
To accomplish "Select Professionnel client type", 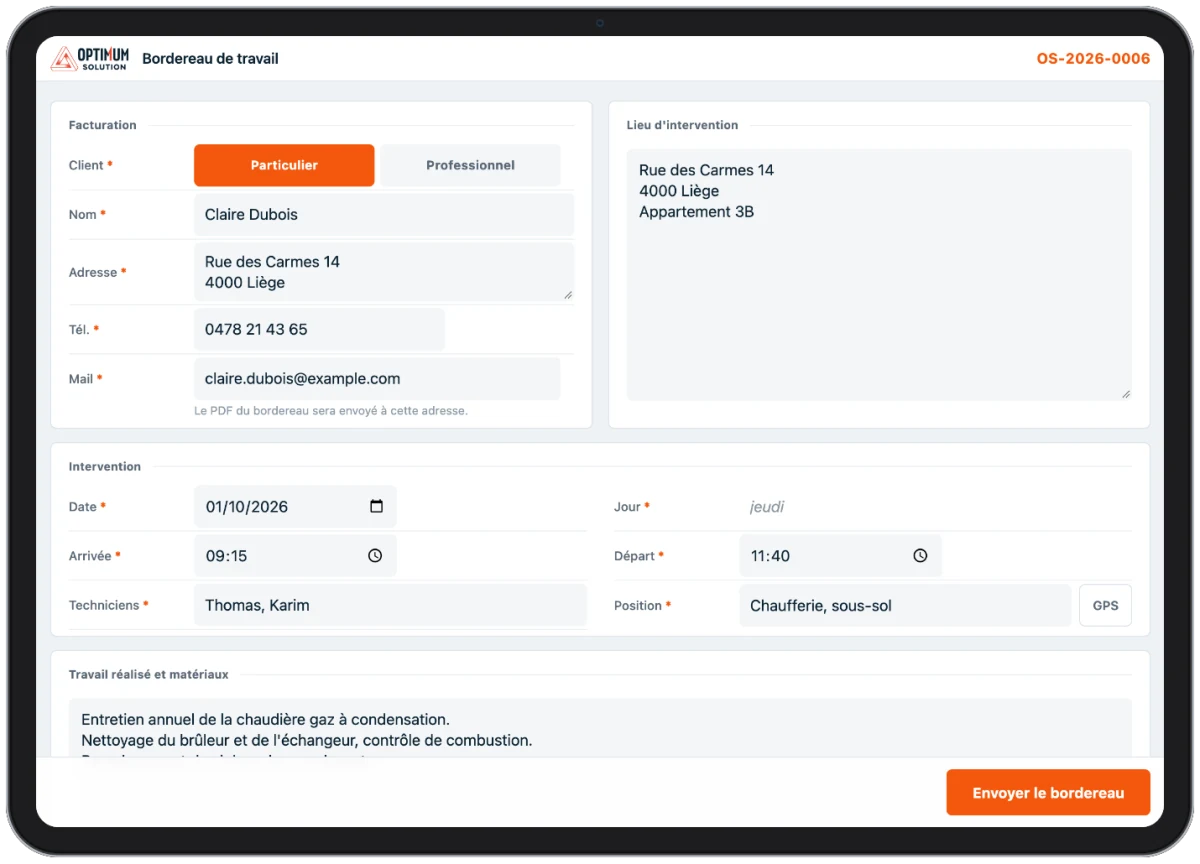I will coord(470,165).
